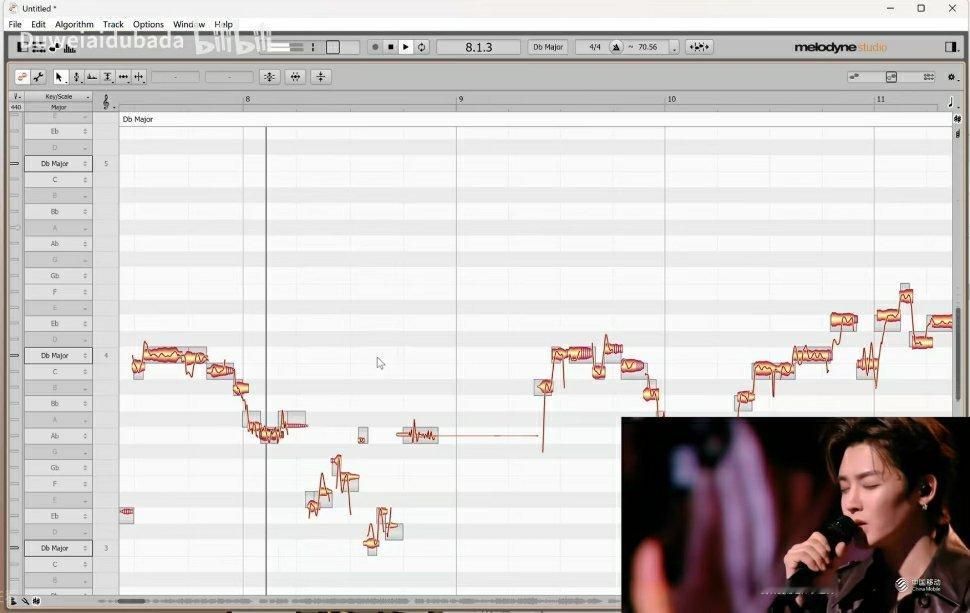Click the 8.1.3 position display

click(x=479, y=47)
